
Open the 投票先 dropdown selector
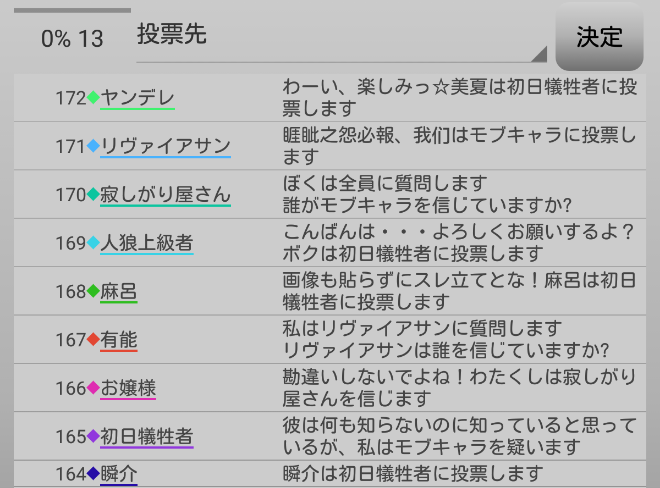click(x=342, y=38)
